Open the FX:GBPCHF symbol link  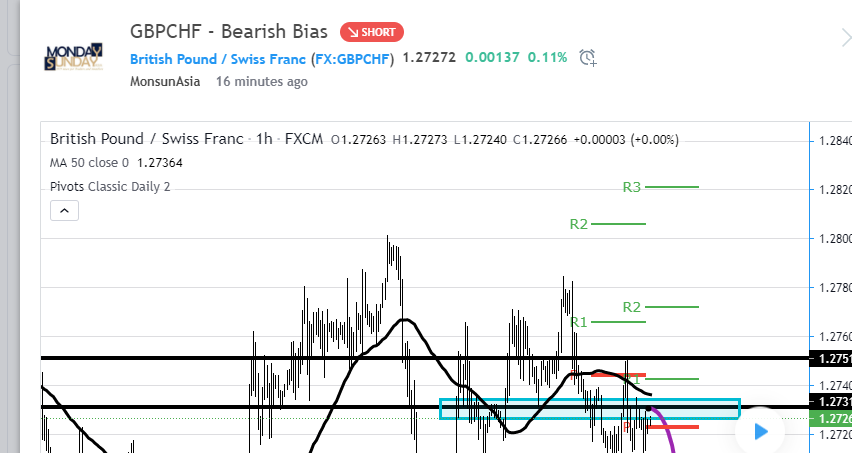(x=352, y=58)
